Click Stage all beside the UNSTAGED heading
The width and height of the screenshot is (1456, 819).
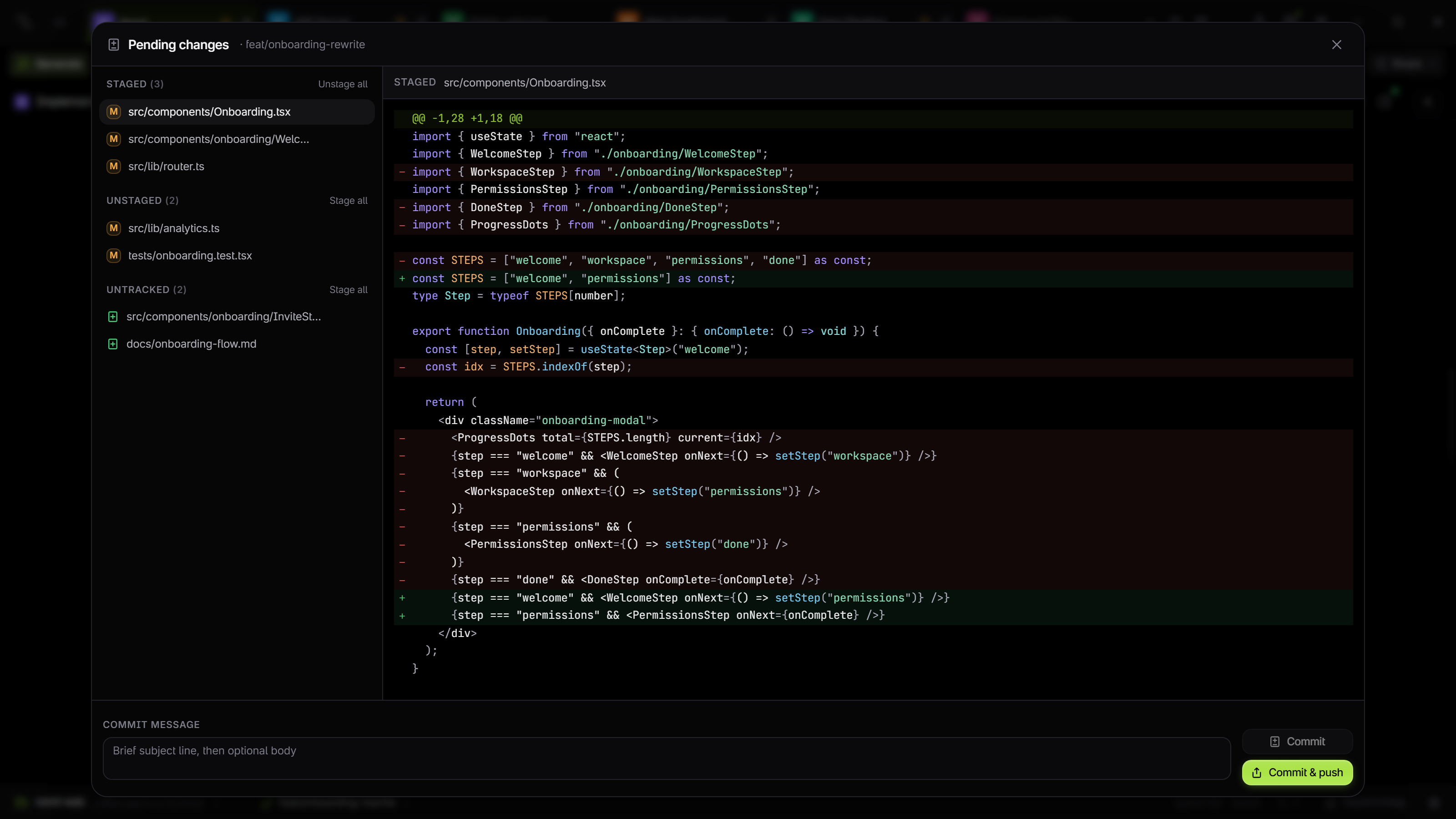[x=348, y=201]
